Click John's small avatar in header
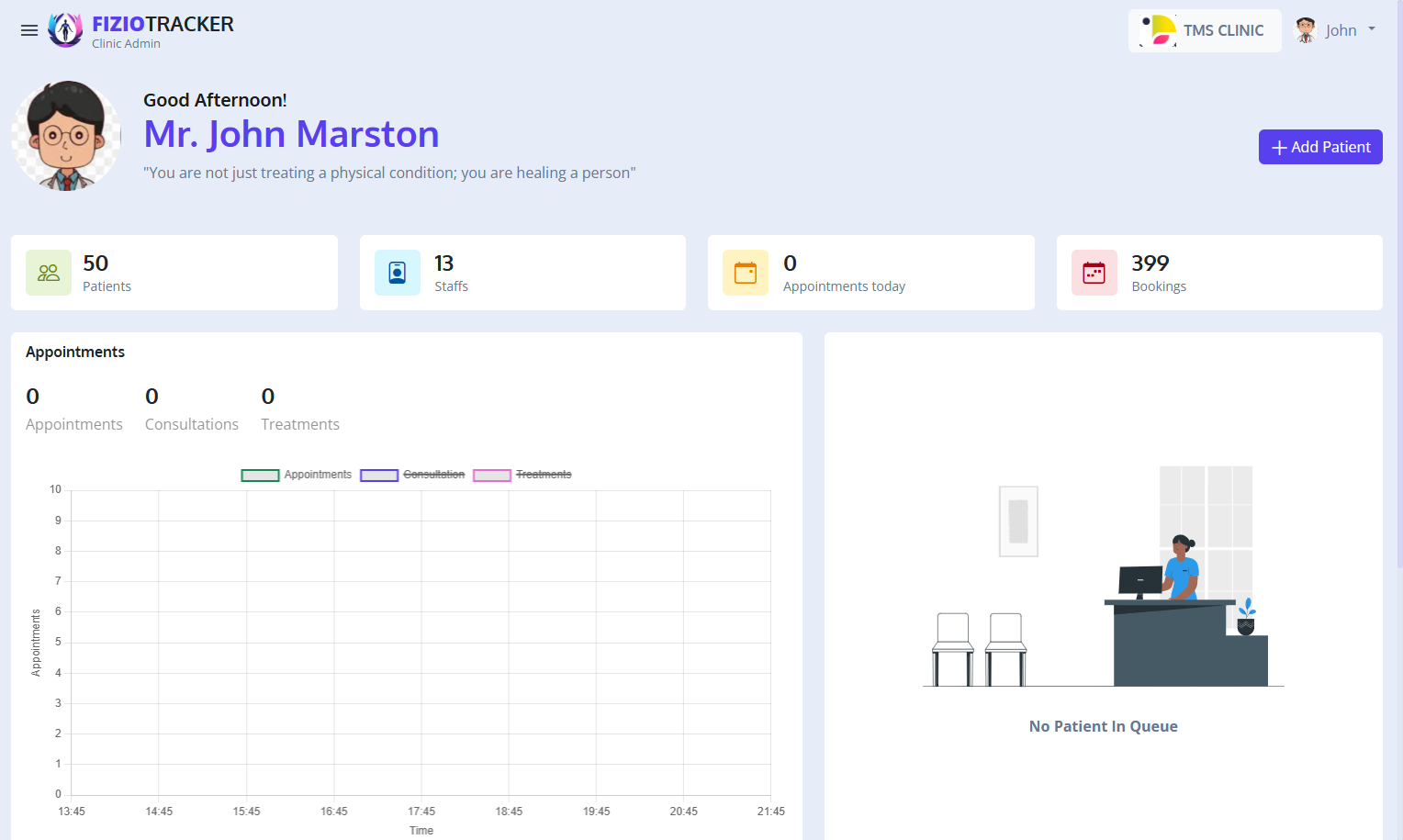Image resolution: width=1403 pixels, height=840 pixels. point(1306,30)
